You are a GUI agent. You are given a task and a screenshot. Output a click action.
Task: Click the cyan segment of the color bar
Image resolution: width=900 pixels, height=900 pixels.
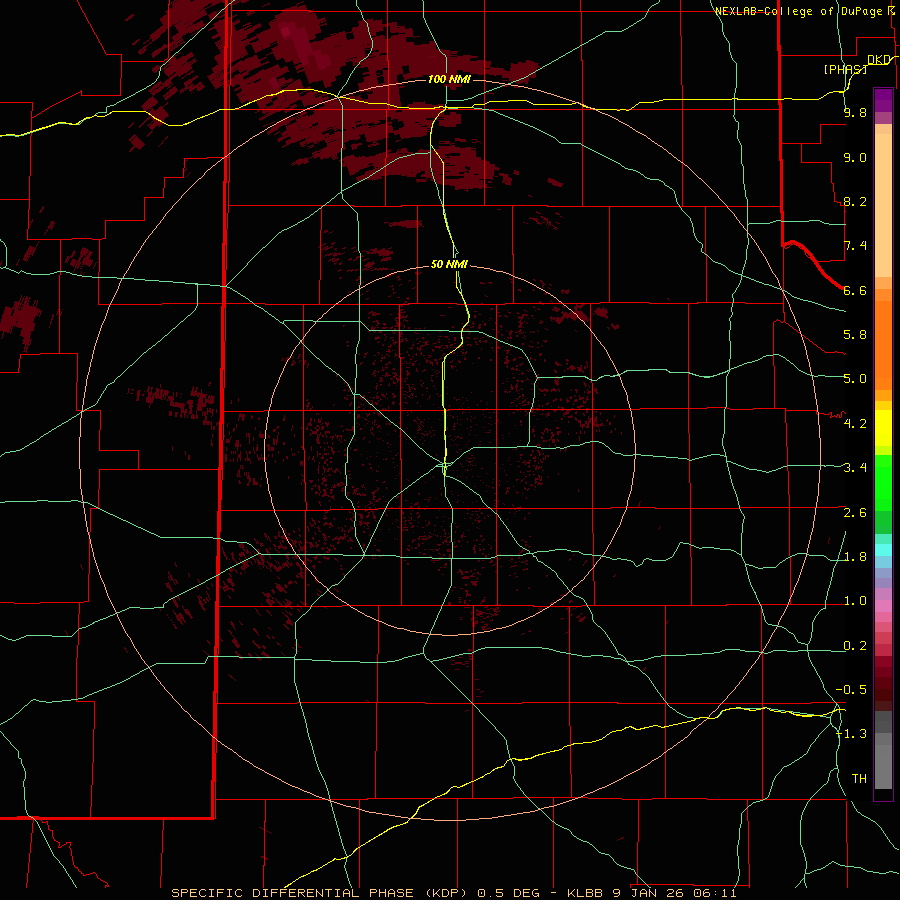point(883,550)
